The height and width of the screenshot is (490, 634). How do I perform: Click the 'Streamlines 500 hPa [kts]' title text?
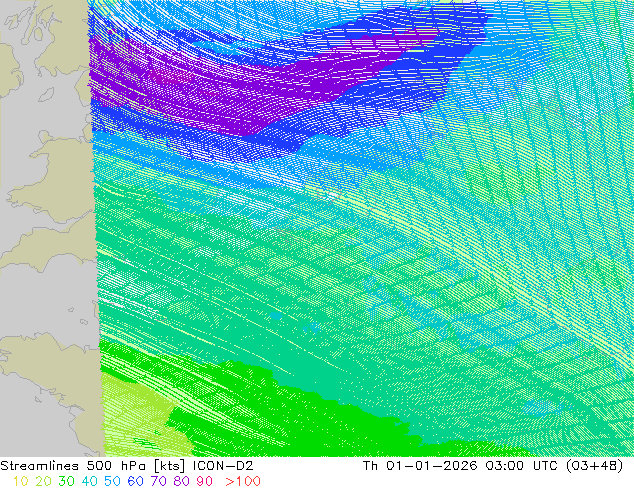(93, 466)
